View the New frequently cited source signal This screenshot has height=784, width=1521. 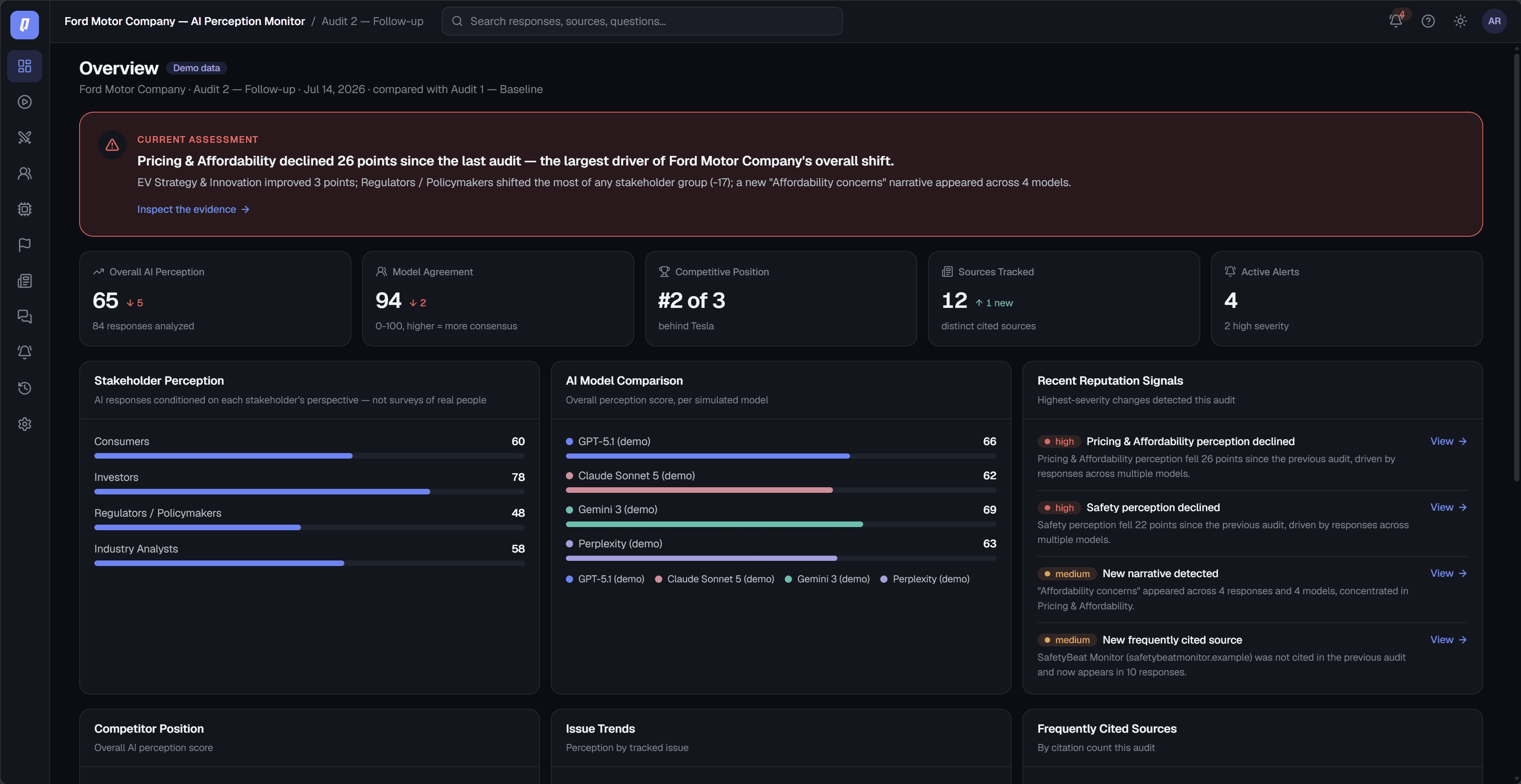pyautogui.click(x=1449, y=639)
